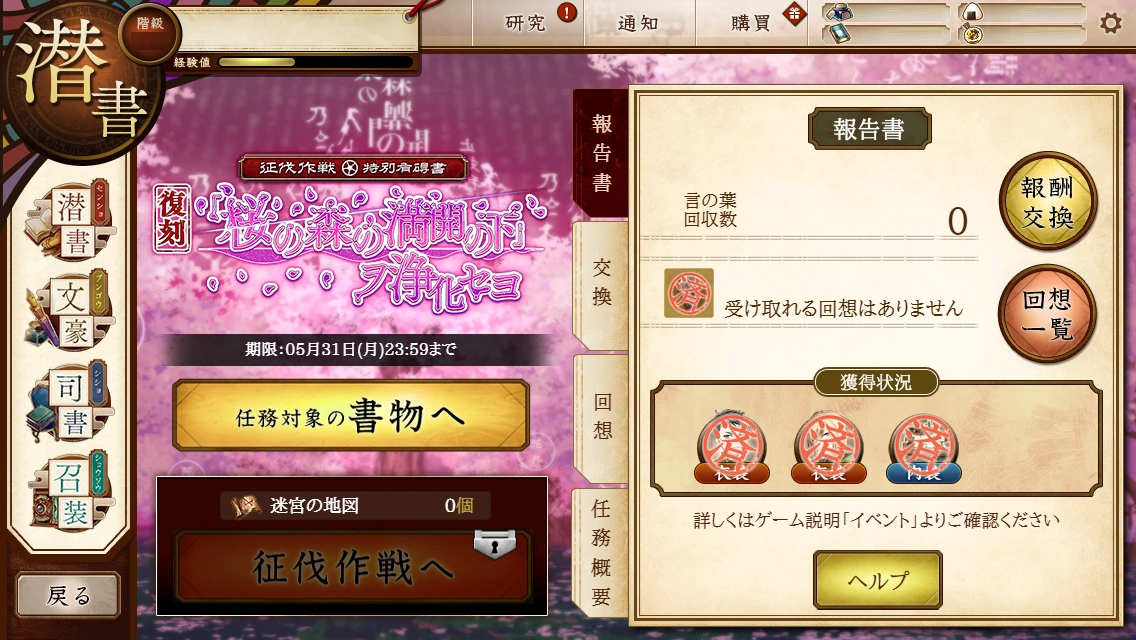Switch to the 回想 side tab
This screenshot has height=640, width=1136.
click(x=601, y=417)
